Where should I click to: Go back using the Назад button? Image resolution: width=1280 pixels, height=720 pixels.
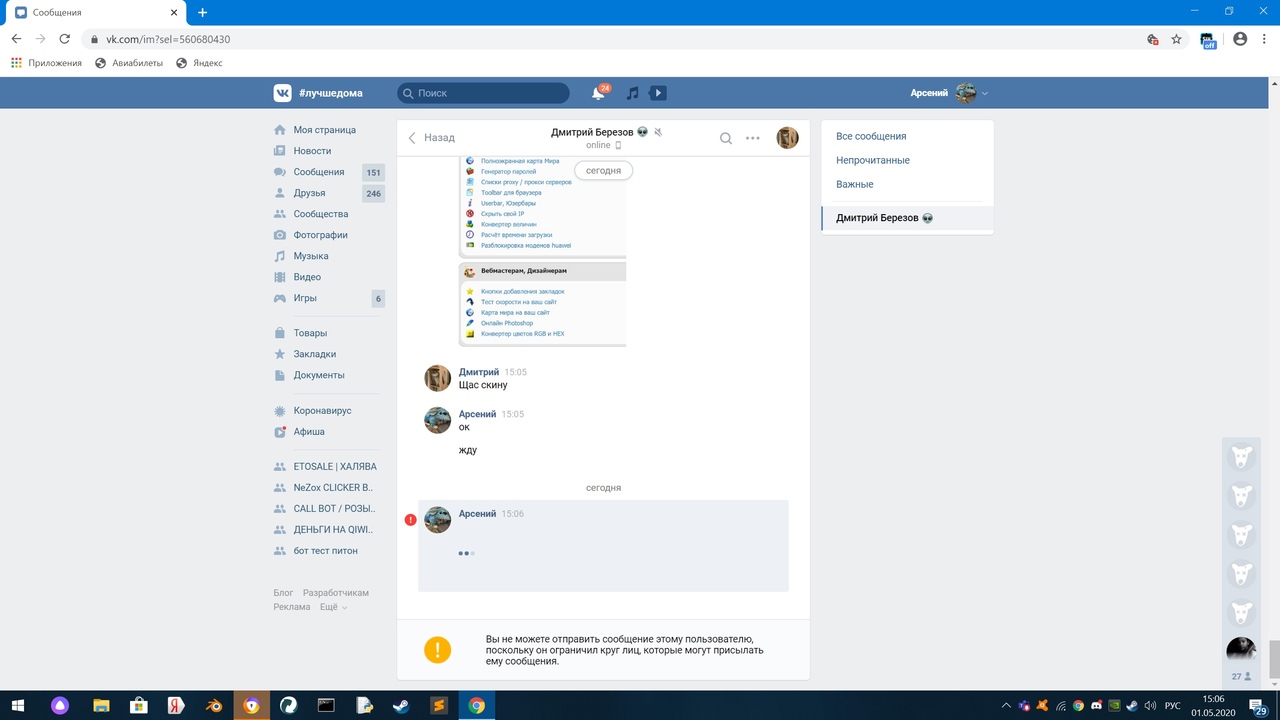pos(431,138)
